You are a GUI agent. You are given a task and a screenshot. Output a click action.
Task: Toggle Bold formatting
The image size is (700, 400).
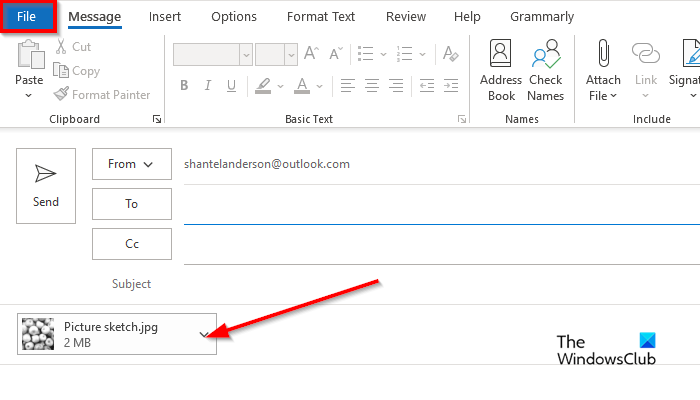(x=183, y=85)
